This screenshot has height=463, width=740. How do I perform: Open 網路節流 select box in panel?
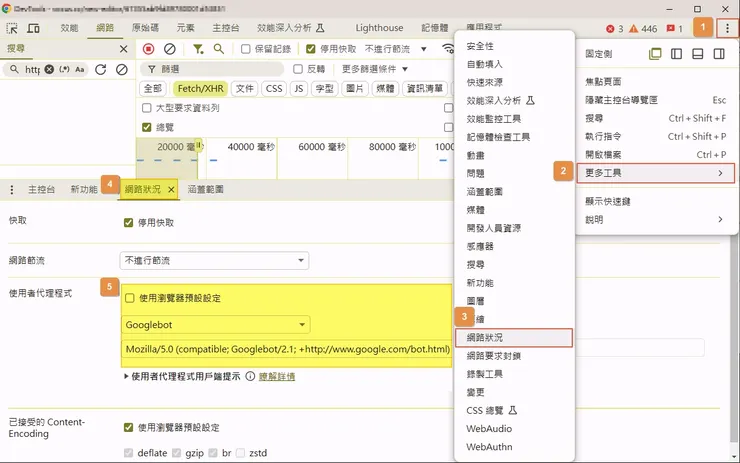pos(214,261)
